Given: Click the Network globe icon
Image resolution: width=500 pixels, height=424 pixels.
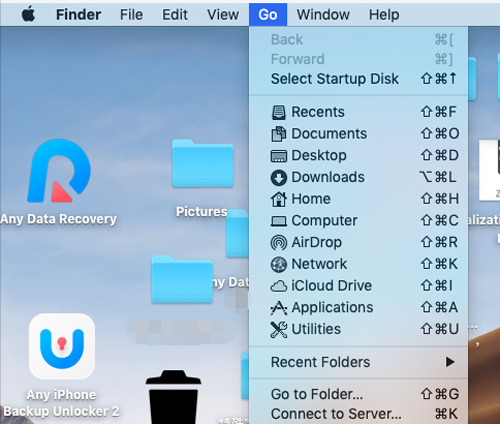Looking at the screenshot, I should [x=279, y=264].
